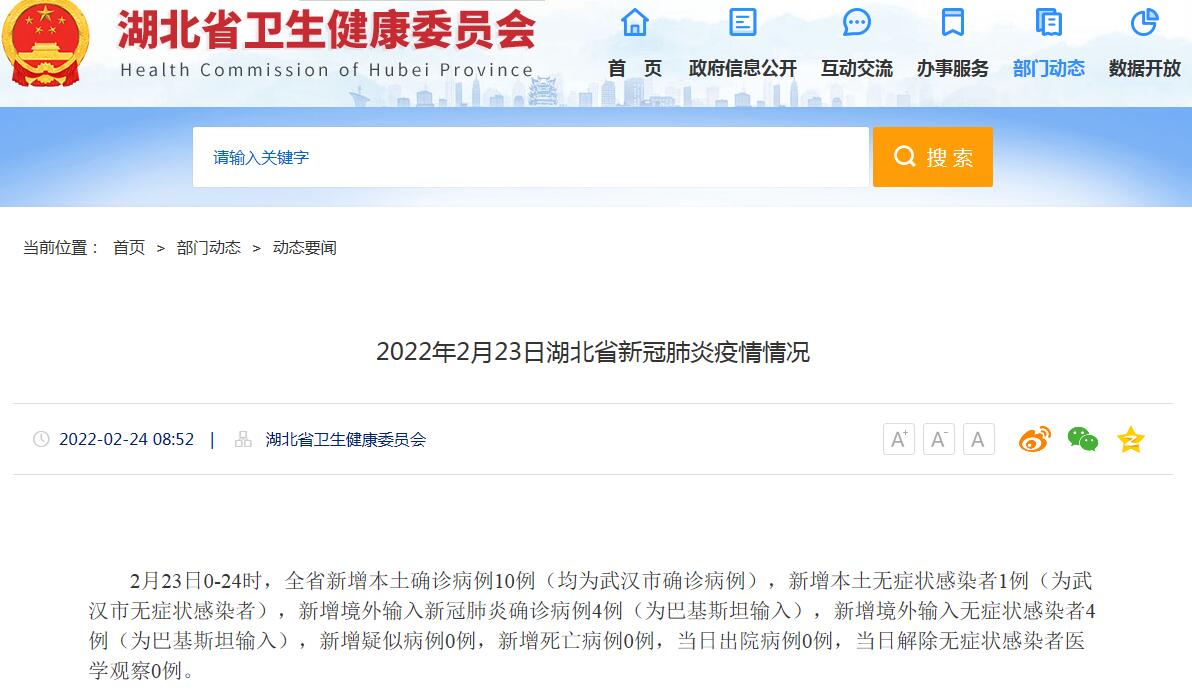The width and height of the screenshot is (1192, 699).
Task: Click the home icon above 首页
Action: click(635, 22)
